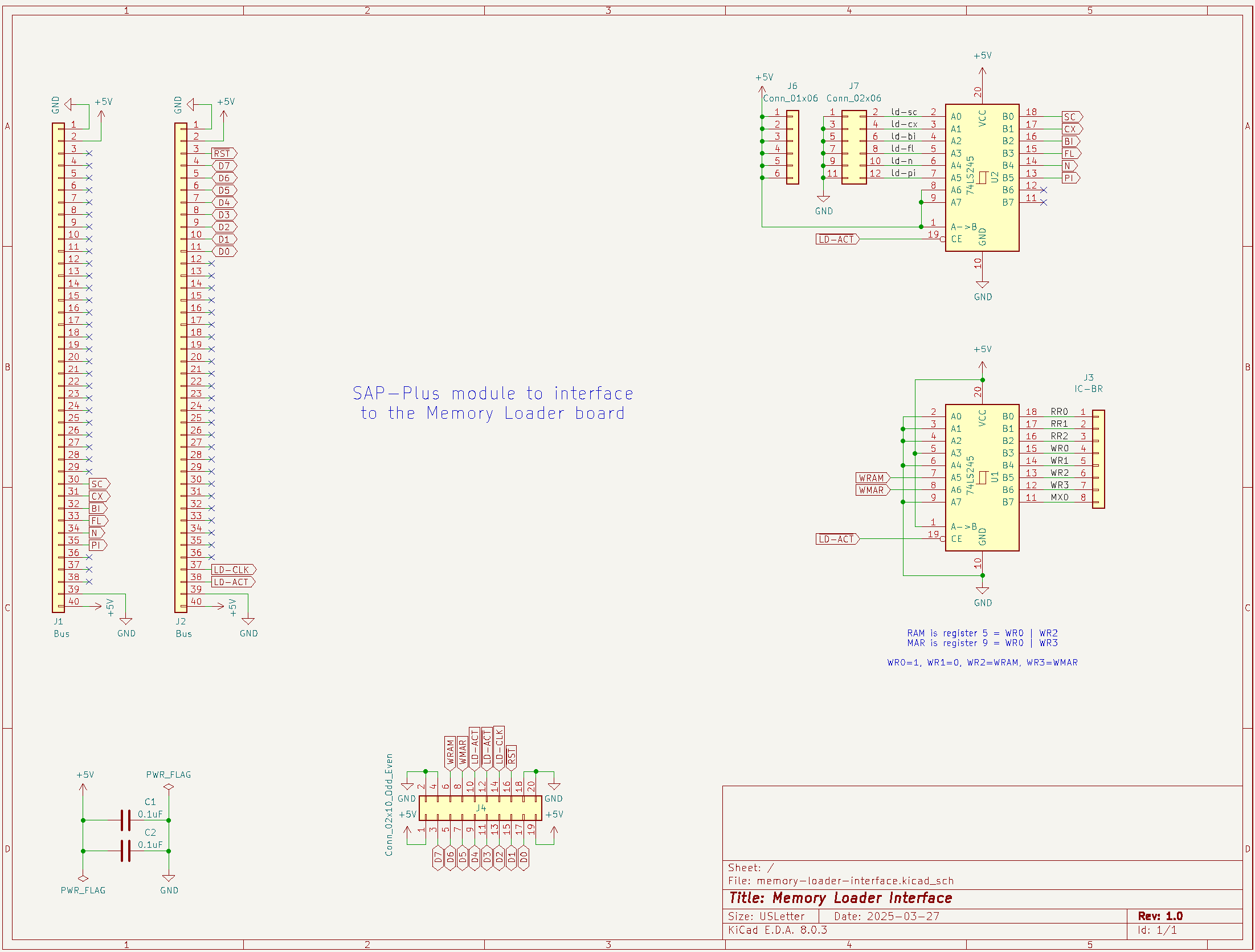Click the WMAR label left of U1
The width and height of the screenshot is (1255, 952).
point(872,490)
